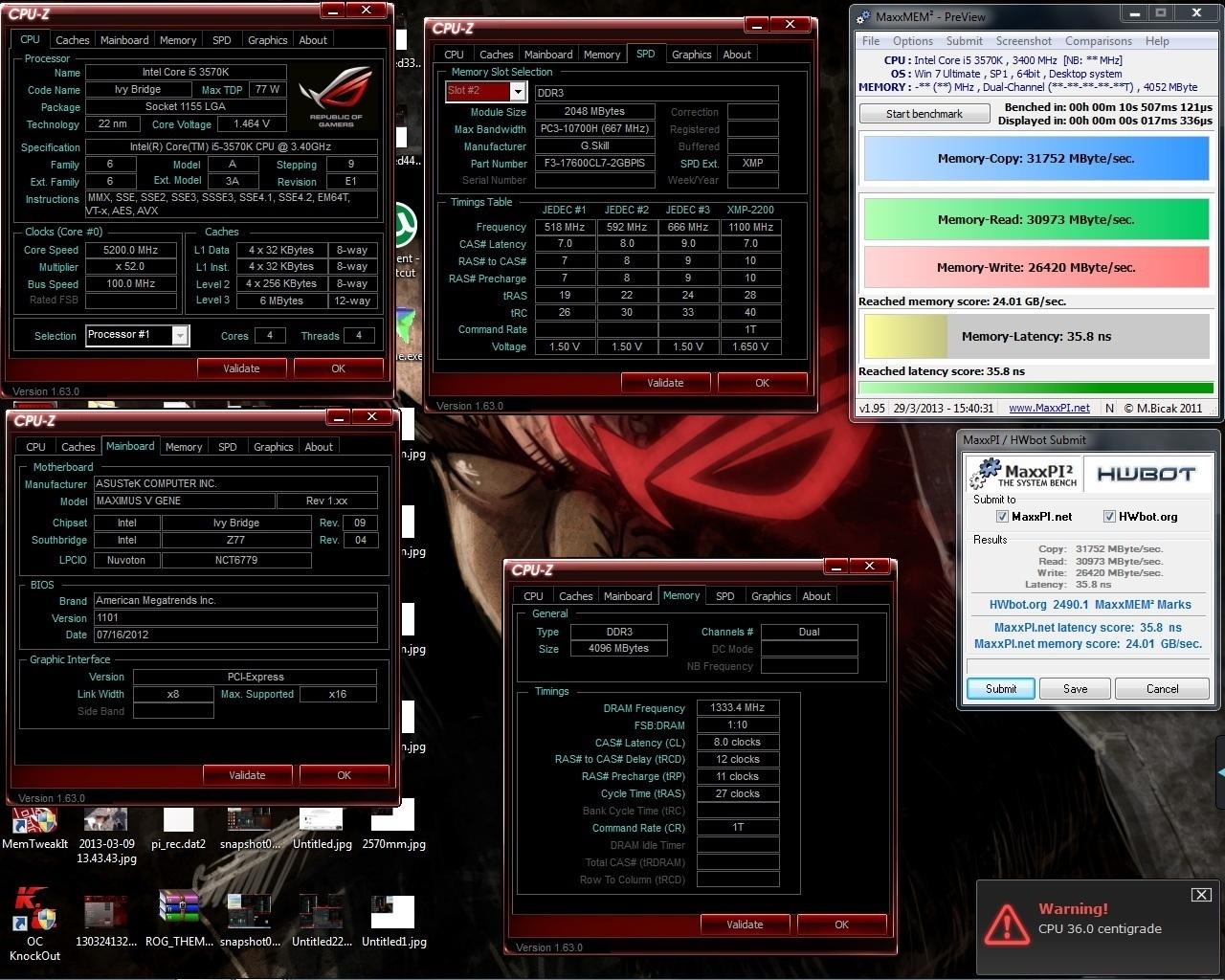Click the N button in MaxxMEM status bar
The image size is (1225, 980).
(x=1109, y=408)
